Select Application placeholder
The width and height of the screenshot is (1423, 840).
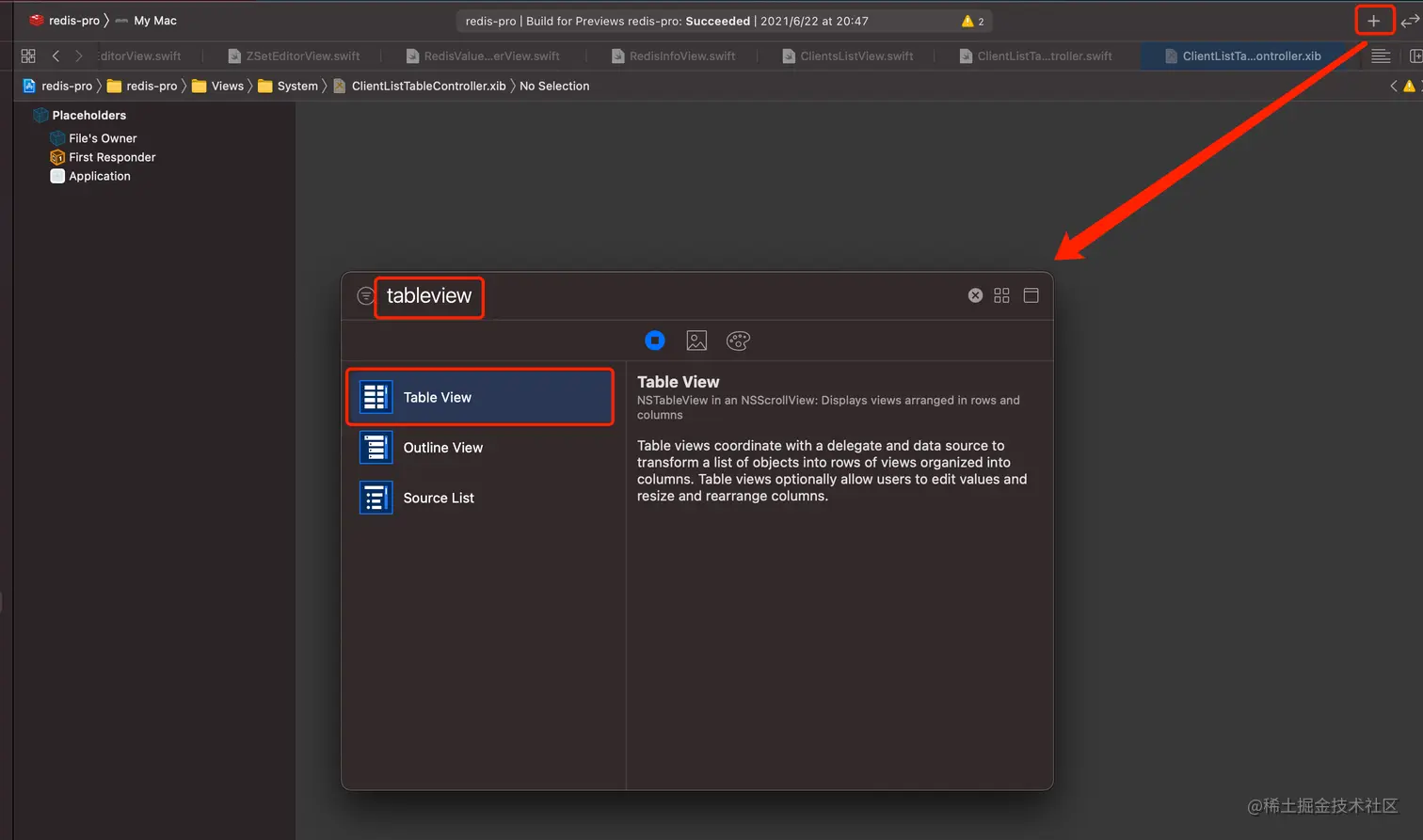(90, 176)
